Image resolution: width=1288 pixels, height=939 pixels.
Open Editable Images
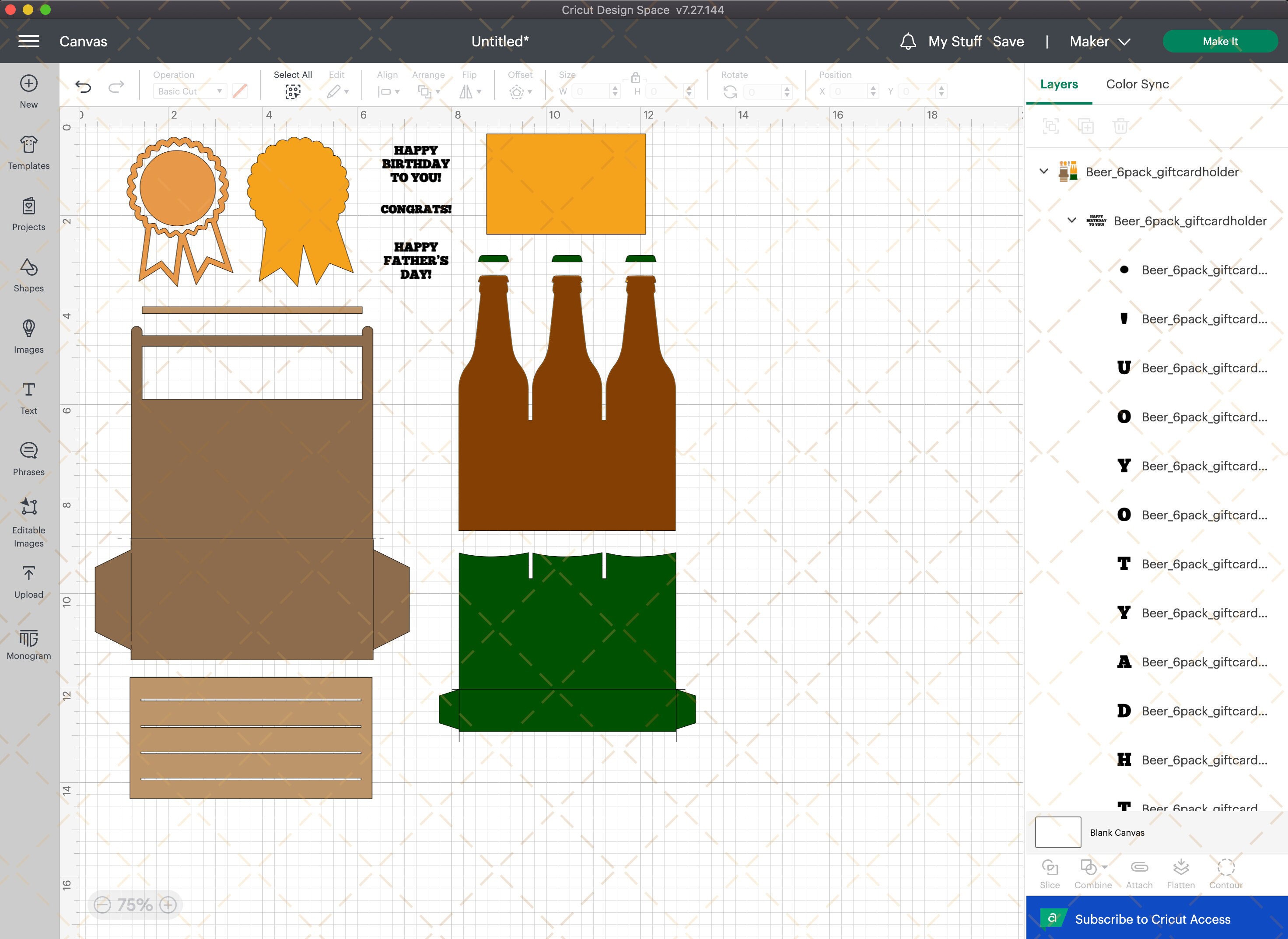click(x=29, y=522)
